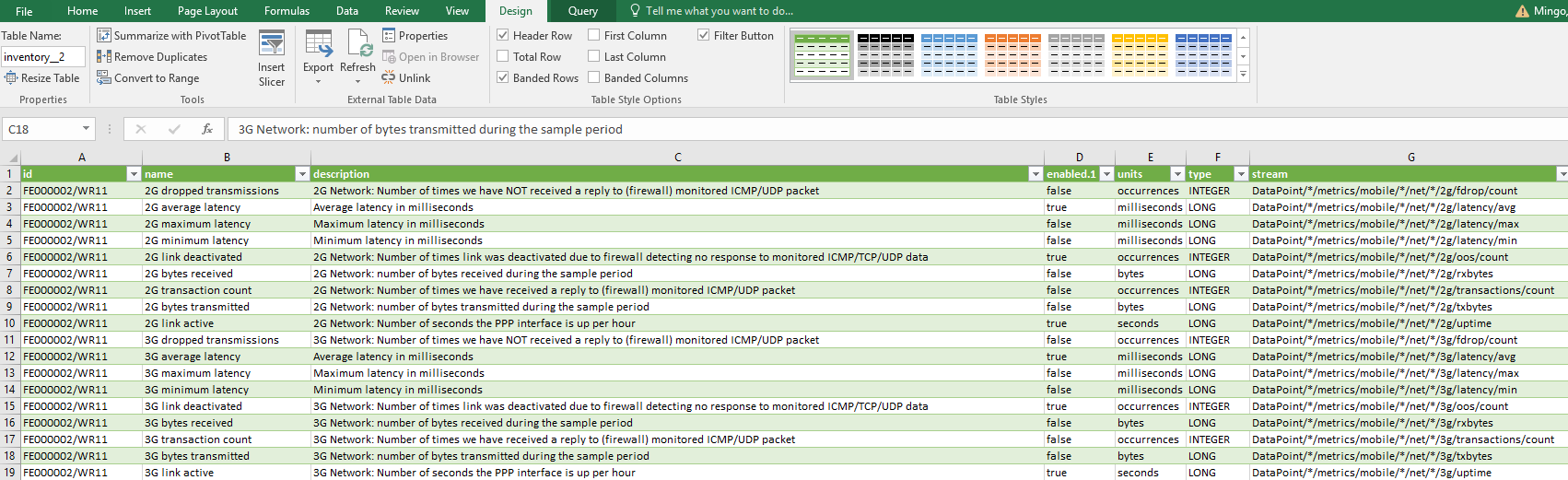Uncheck the Filter Button option
Viewport: 1568px width, 480px height.
click(x=704, y=35)
